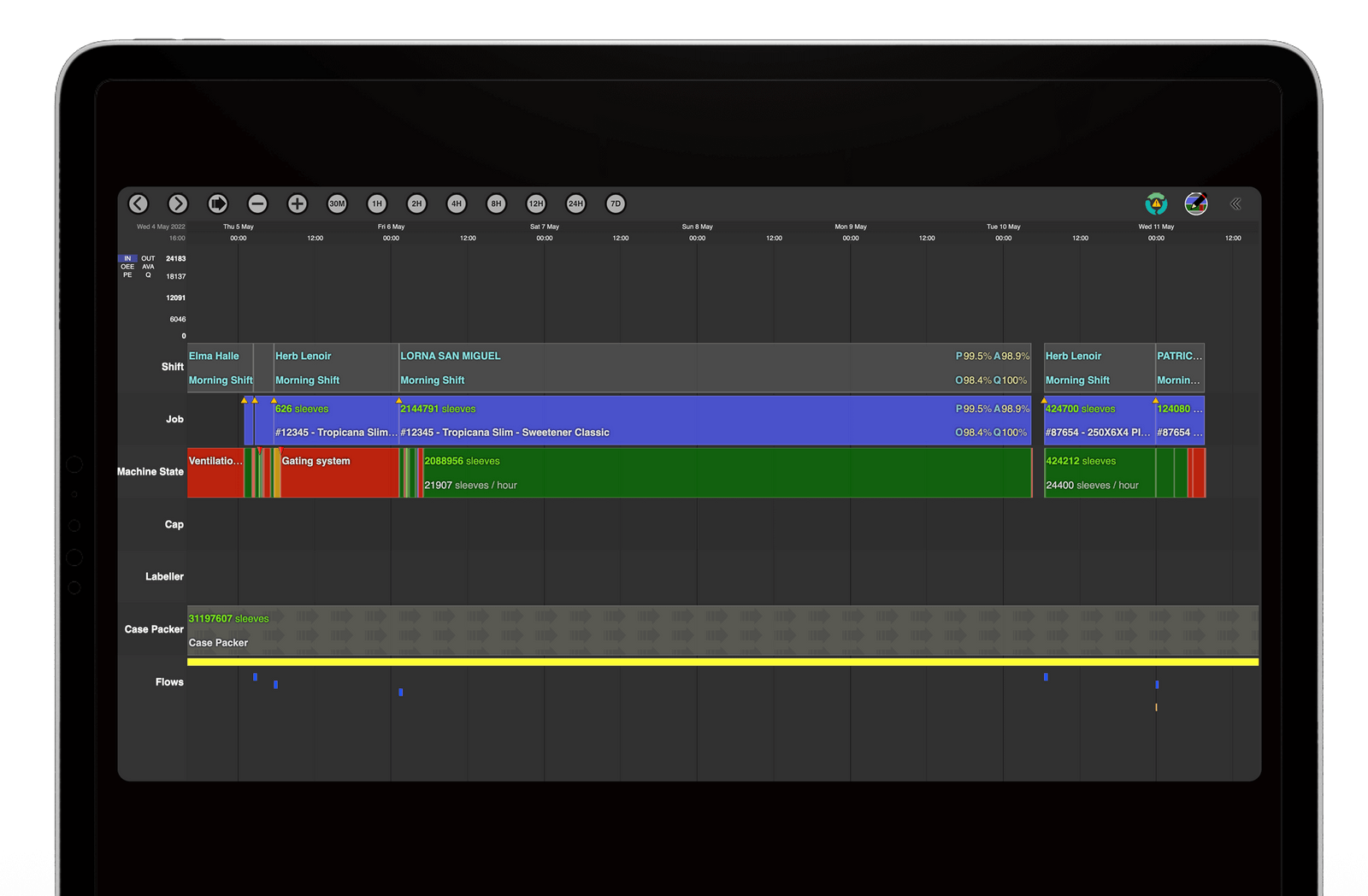
Task: Select the Machine State row label
Action: coord(150,472)
